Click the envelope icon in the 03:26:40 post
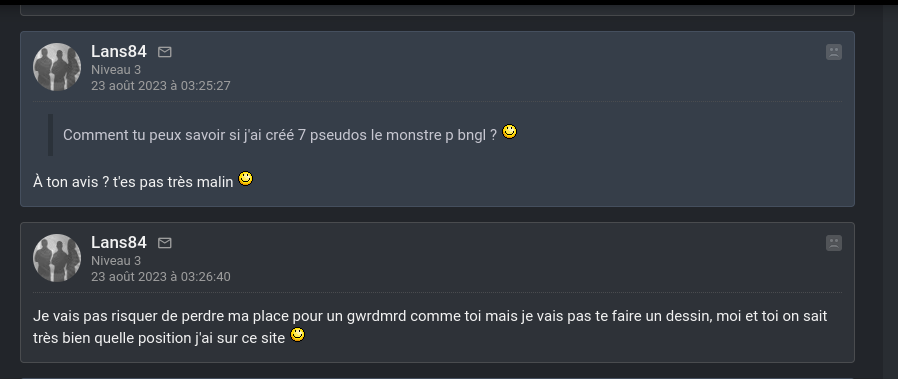 [x=164, y=243]
